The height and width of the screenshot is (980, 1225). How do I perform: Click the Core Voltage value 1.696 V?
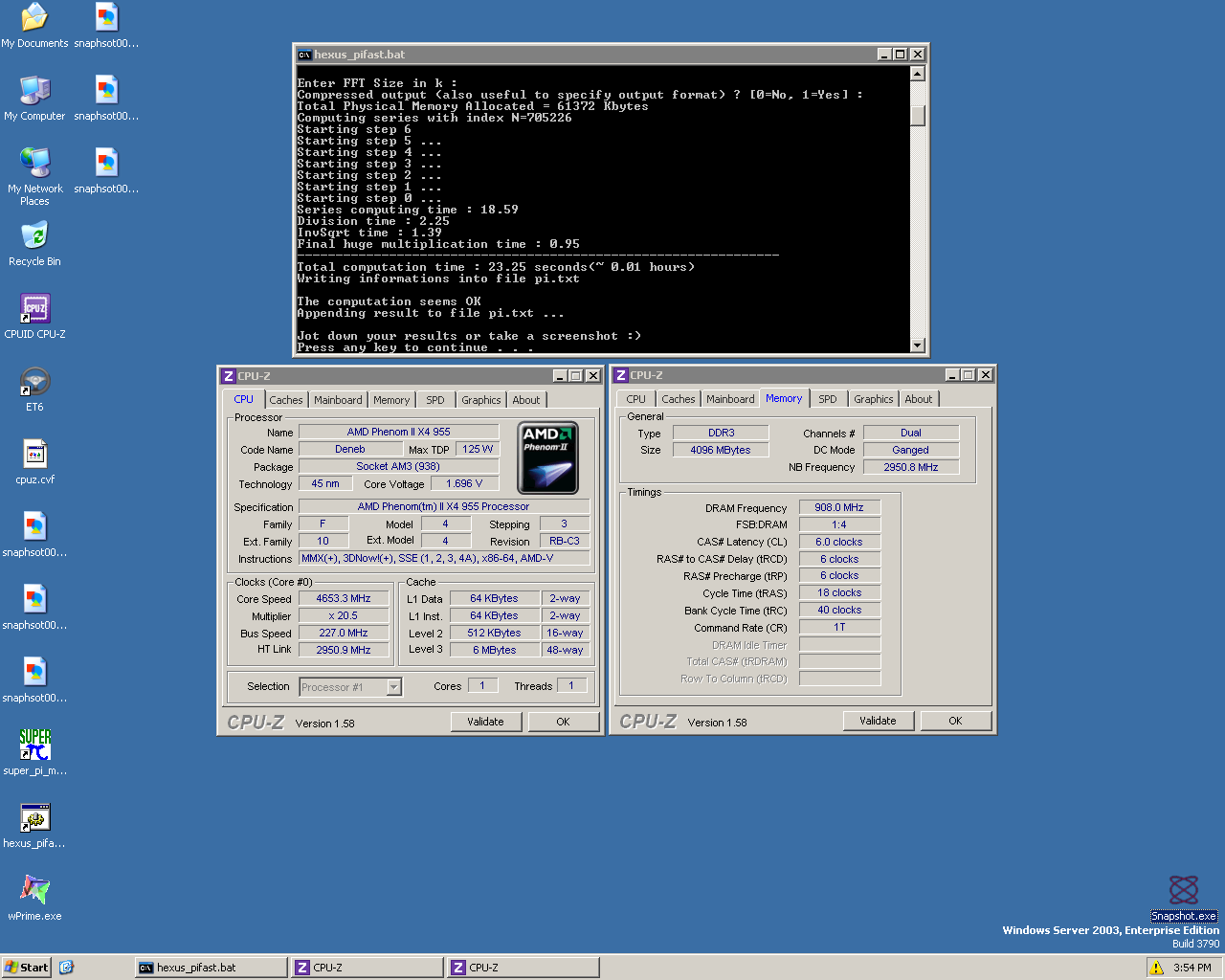pyautogui.click(x=464, y=483)
